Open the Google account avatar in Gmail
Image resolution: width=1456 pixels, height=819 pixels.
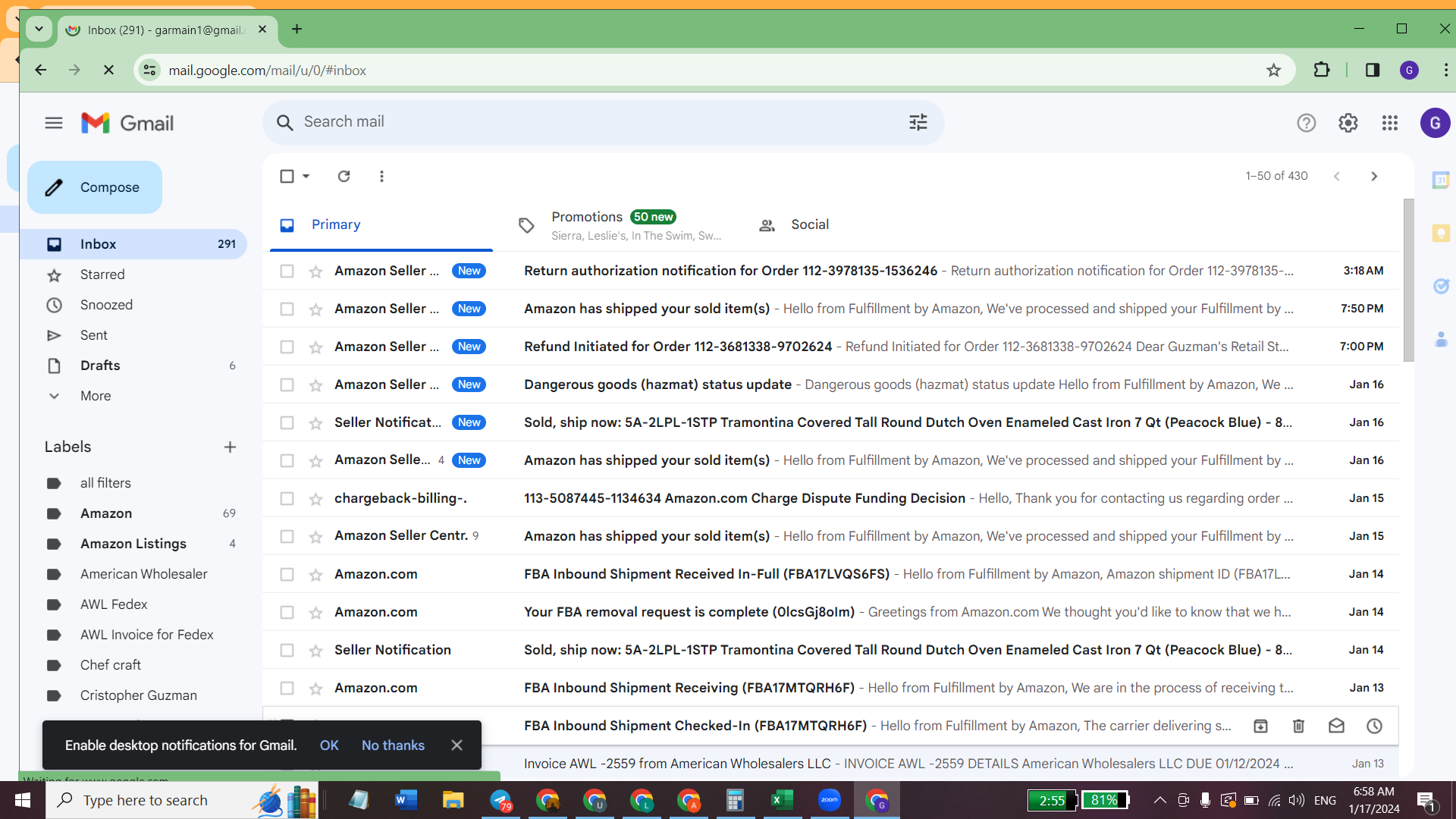tap(1435, 123)
